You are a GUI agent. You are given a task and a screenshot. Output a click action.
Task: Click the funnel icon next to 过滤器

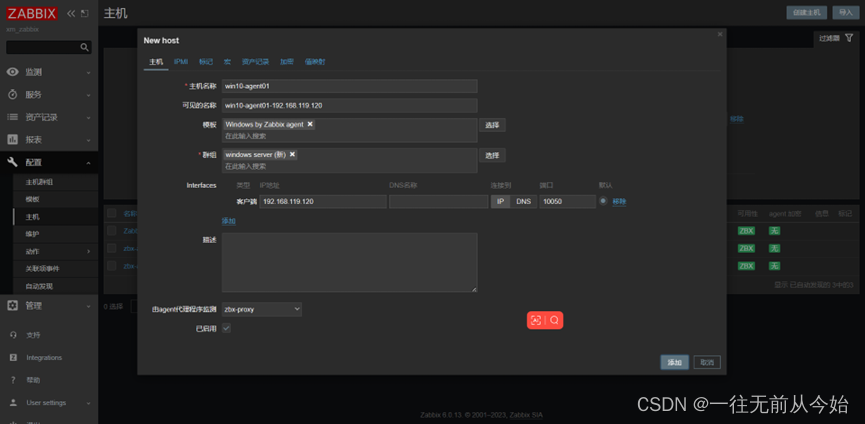click(x=848, y=38)
